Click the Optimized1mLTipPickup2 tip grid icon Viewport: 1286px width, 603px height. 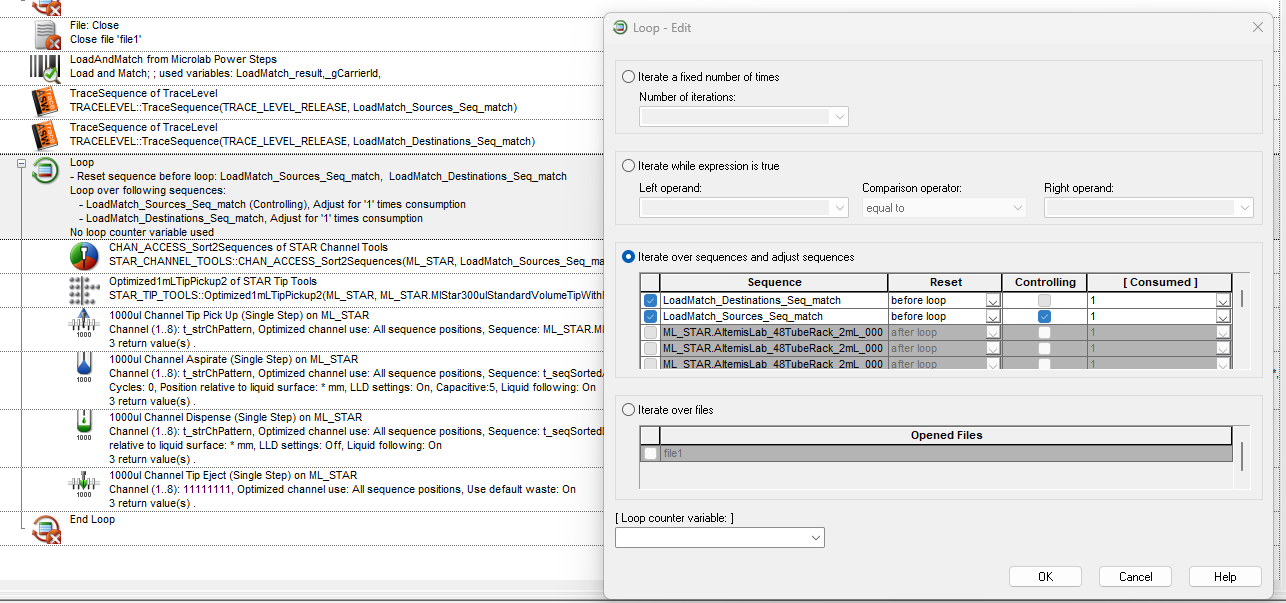point(83,290)
